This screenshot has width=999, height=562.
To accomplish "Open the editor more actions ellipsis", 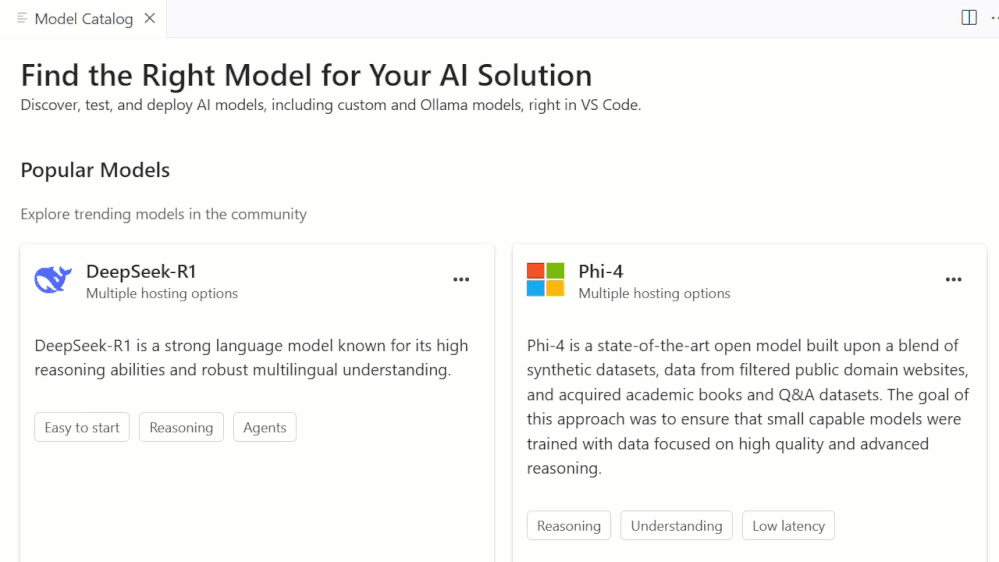I will 995,18.
